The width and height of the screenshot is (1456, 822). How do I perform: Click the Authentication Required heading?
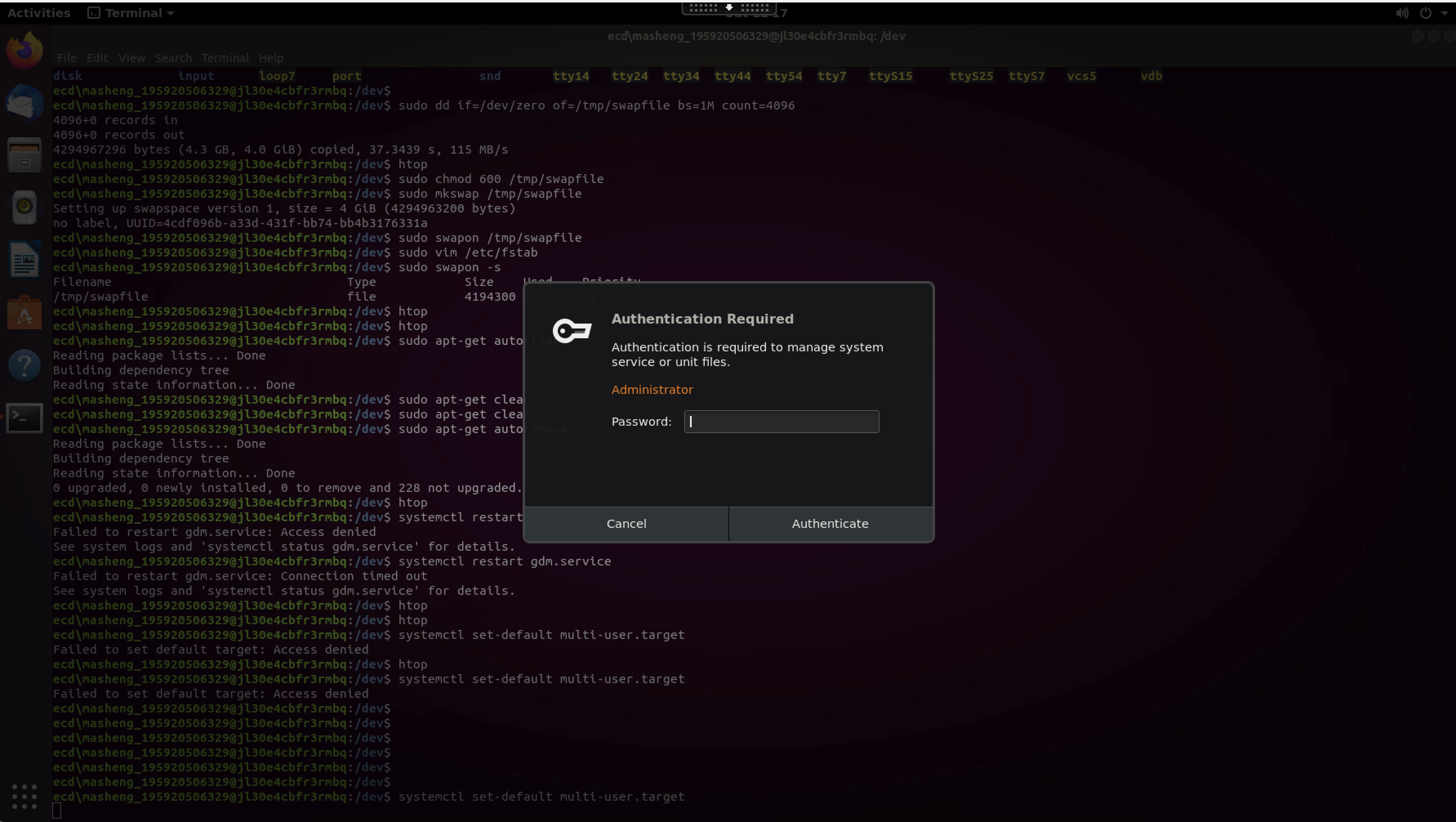tap(703, 319)
